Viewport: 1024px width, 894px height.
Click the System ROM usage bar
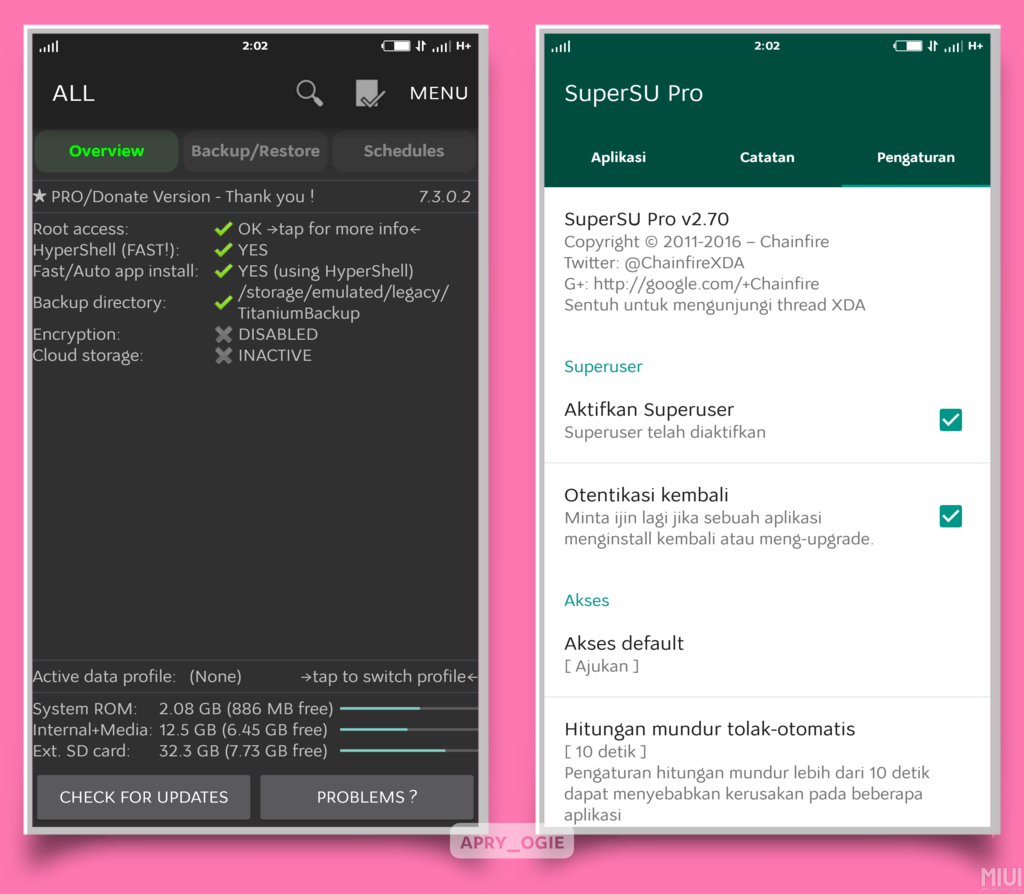[x=407, y=708]
